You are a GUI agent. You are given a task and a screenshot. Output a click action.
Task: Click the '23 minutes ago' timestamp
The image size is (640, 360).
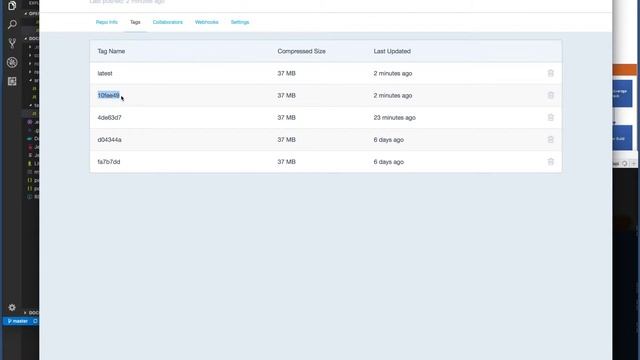coord(394,118)
